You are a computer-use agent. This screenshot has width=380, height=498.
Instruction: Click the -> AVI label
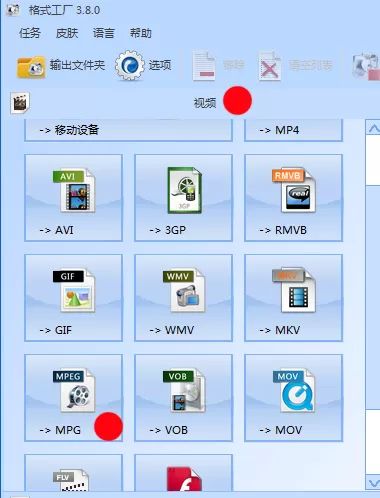click(x=56, y=230)
